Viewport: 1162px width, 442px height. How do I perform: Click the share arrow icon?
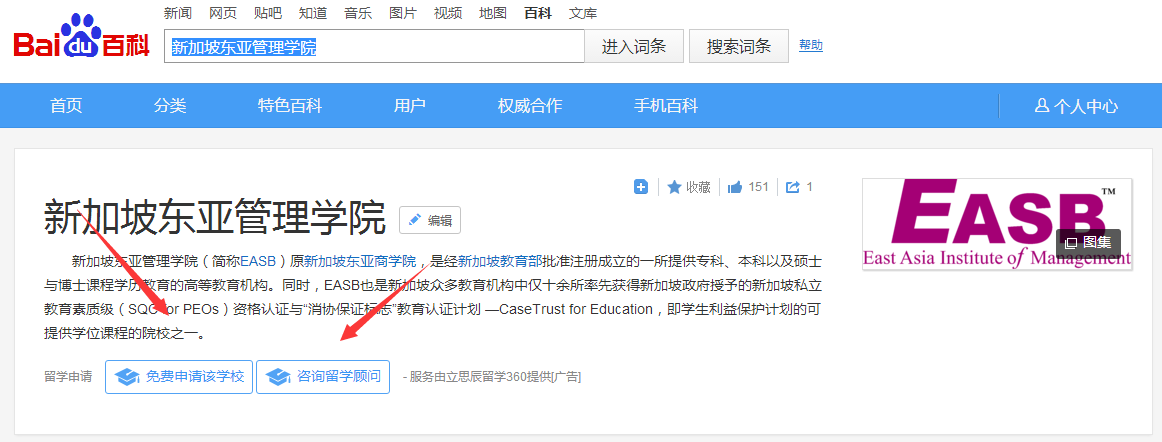[793, 187]
